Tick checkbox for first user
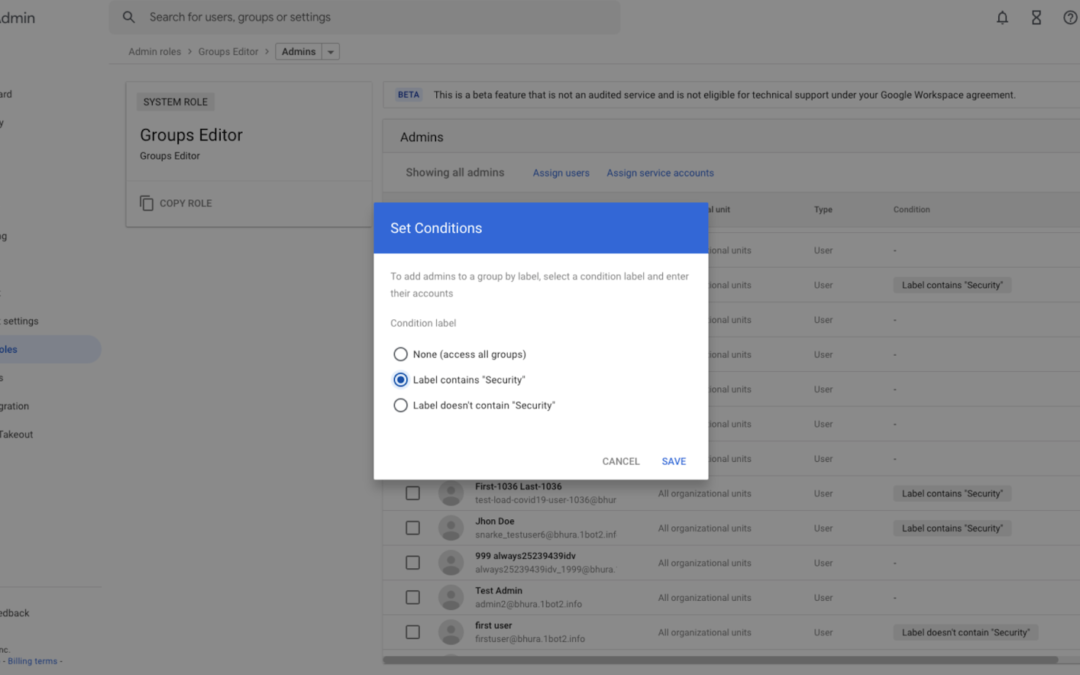This screenshot has height=675, width=1080. point(413,632)
